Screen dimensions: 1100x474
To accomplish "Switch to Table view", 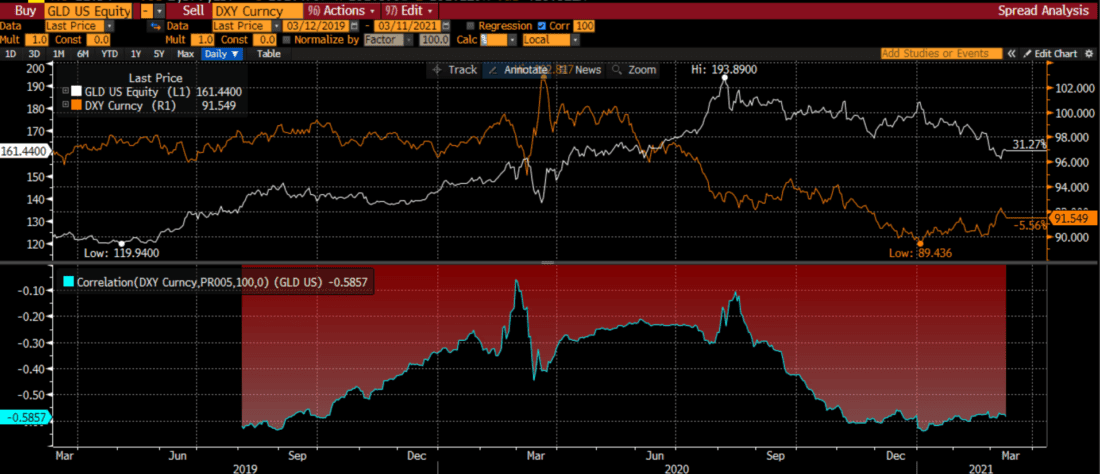I will click(268, 53).
